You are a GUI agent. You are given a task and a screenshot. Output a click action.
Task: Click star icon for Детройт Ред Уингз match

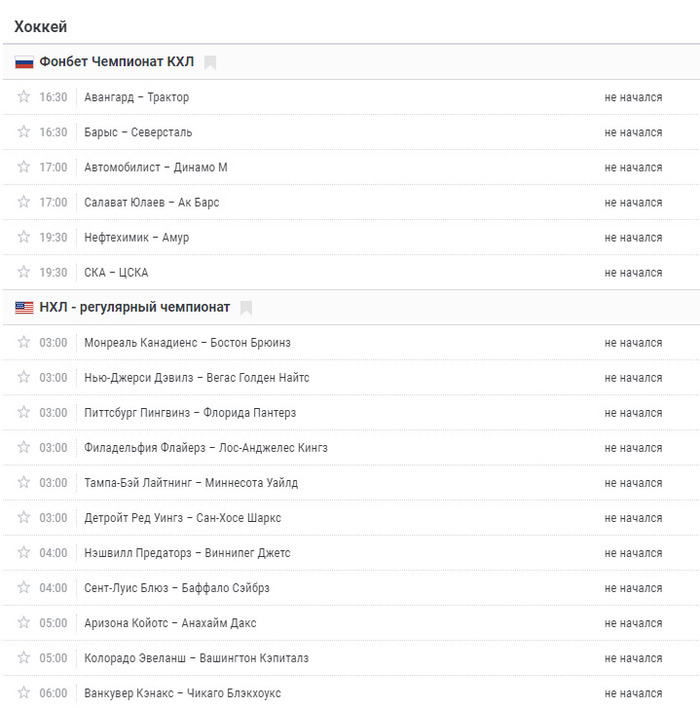point(23,517)
